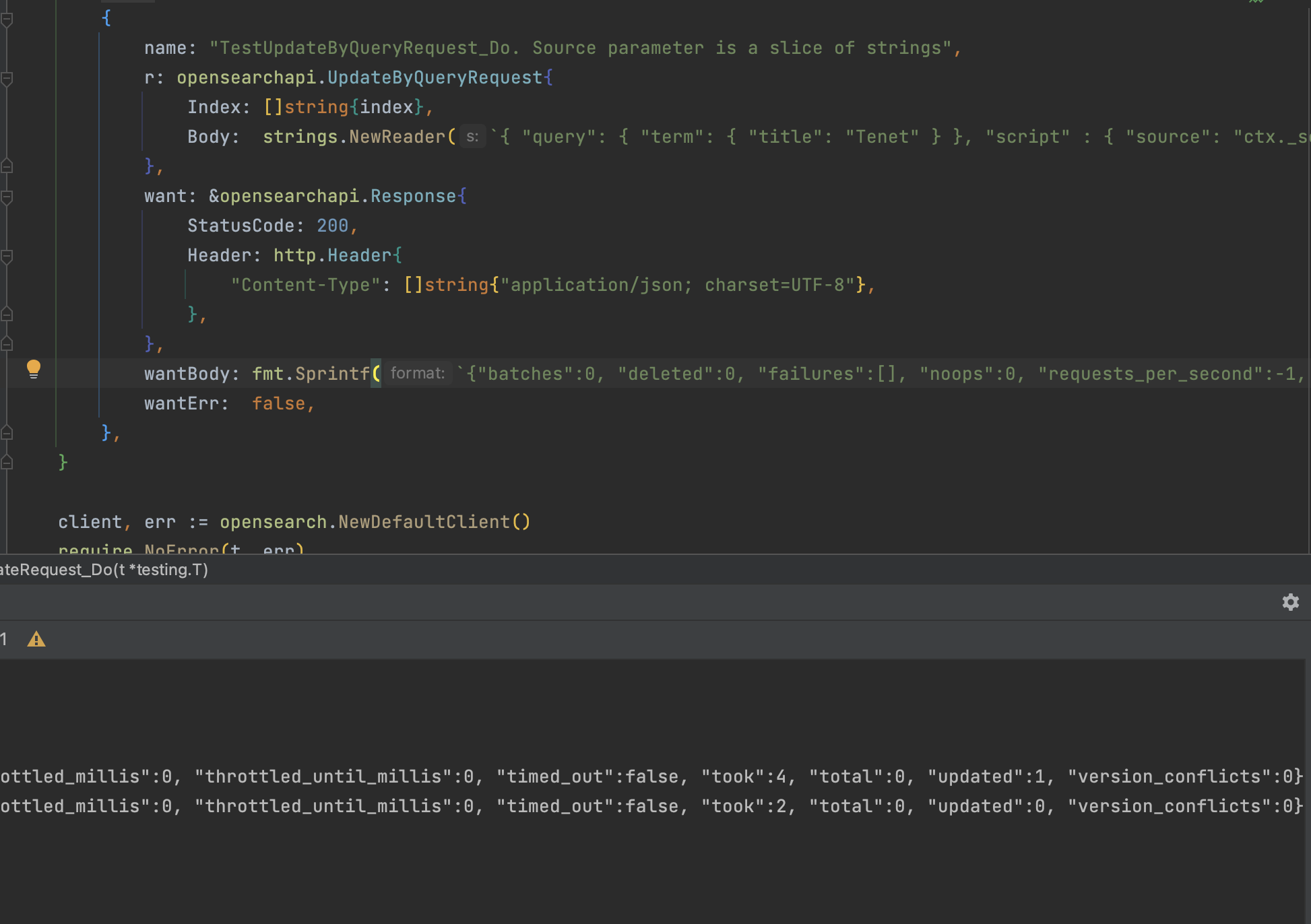Fold the 'Header: http.Header' block
Image resolution: width=1311 pixels, height=924 pixels.
(7, 257)
